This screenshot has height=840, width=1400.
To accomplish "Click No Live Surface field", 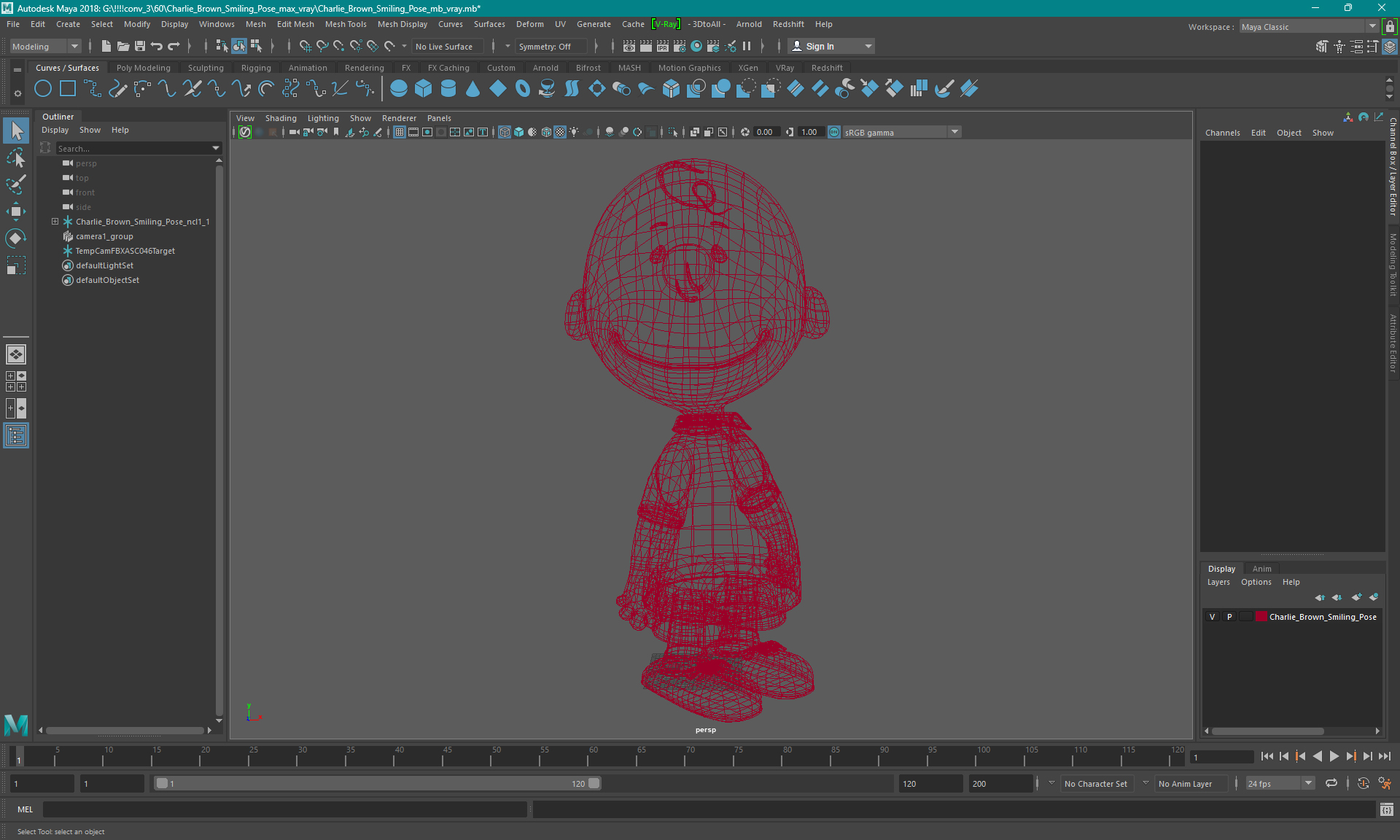I will pyautogui.click(x=446, y=46).
